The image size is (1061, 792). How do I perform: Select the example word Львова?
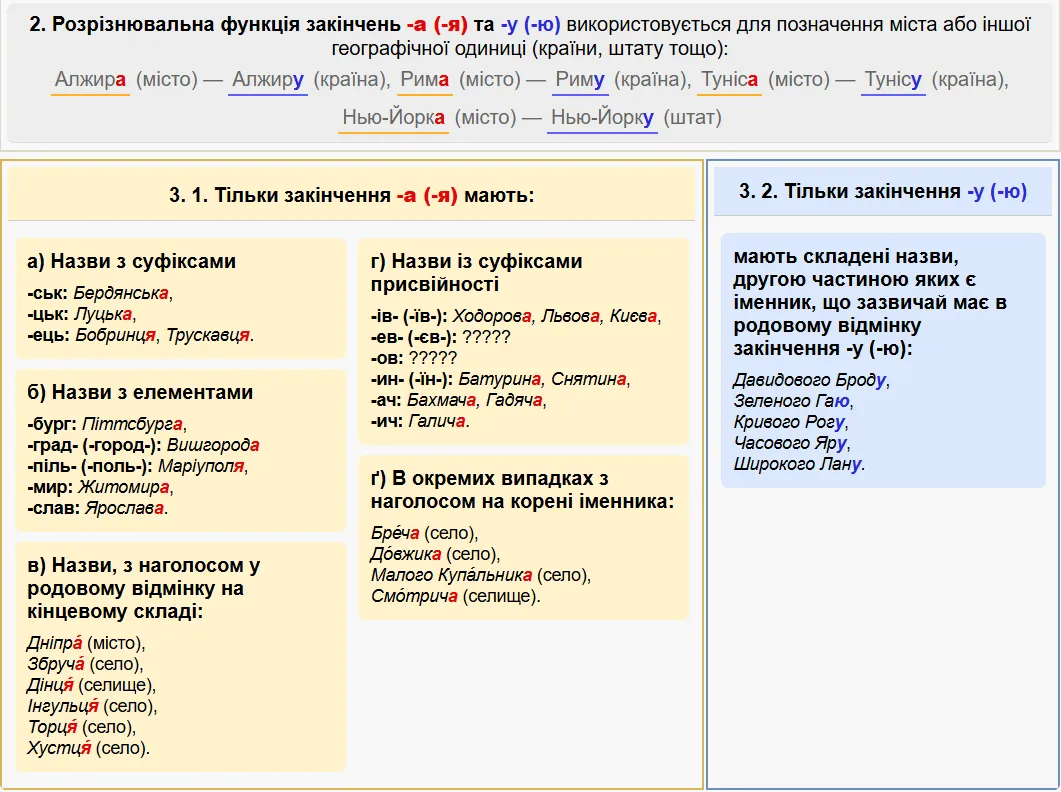pyautogui.click(x=570, y=316)
